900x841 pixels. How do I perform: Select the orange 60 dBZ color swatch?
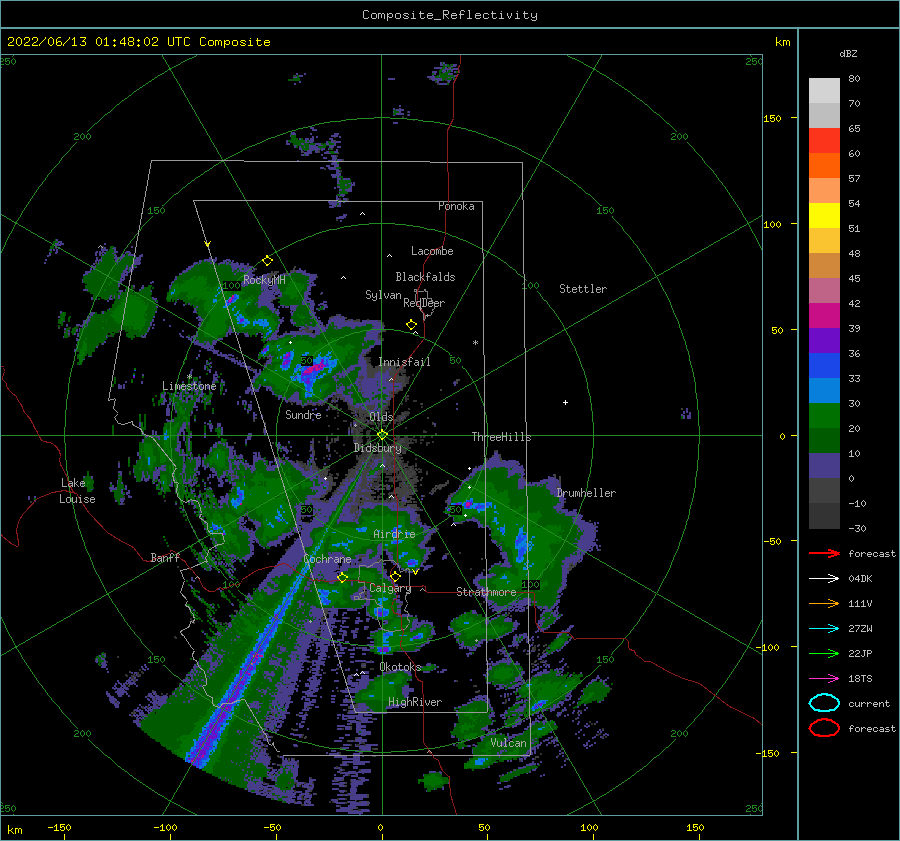click(824, 165)
